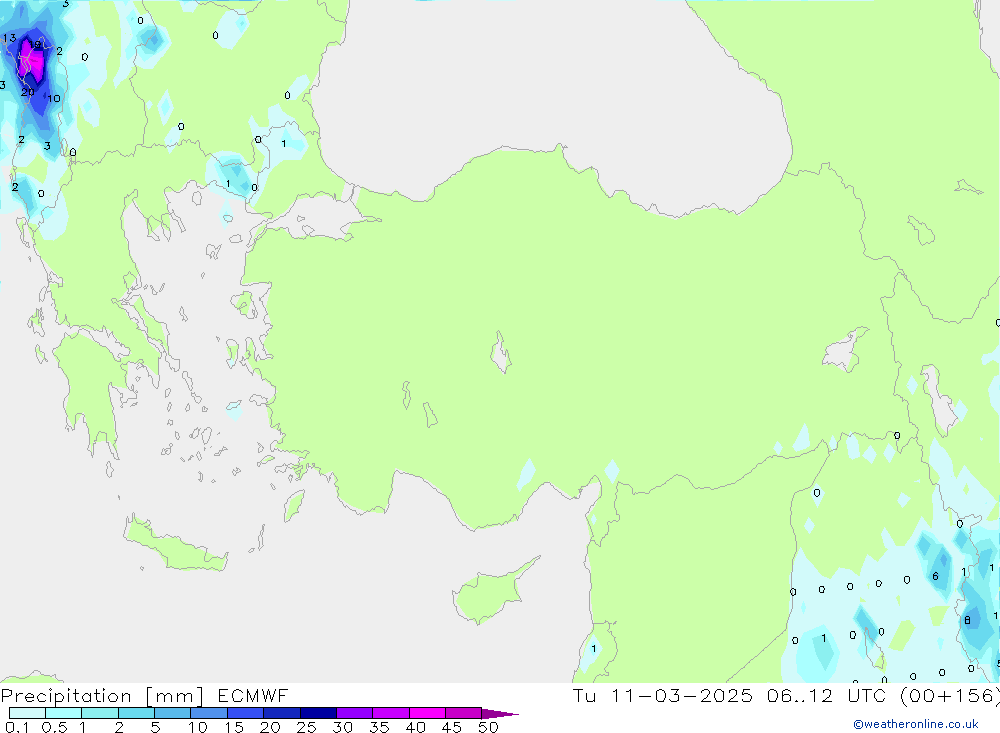Click the 0.1–0.5 mm legend color box
This screenshot has width=1000, height=733.
[x=27, y=713]
